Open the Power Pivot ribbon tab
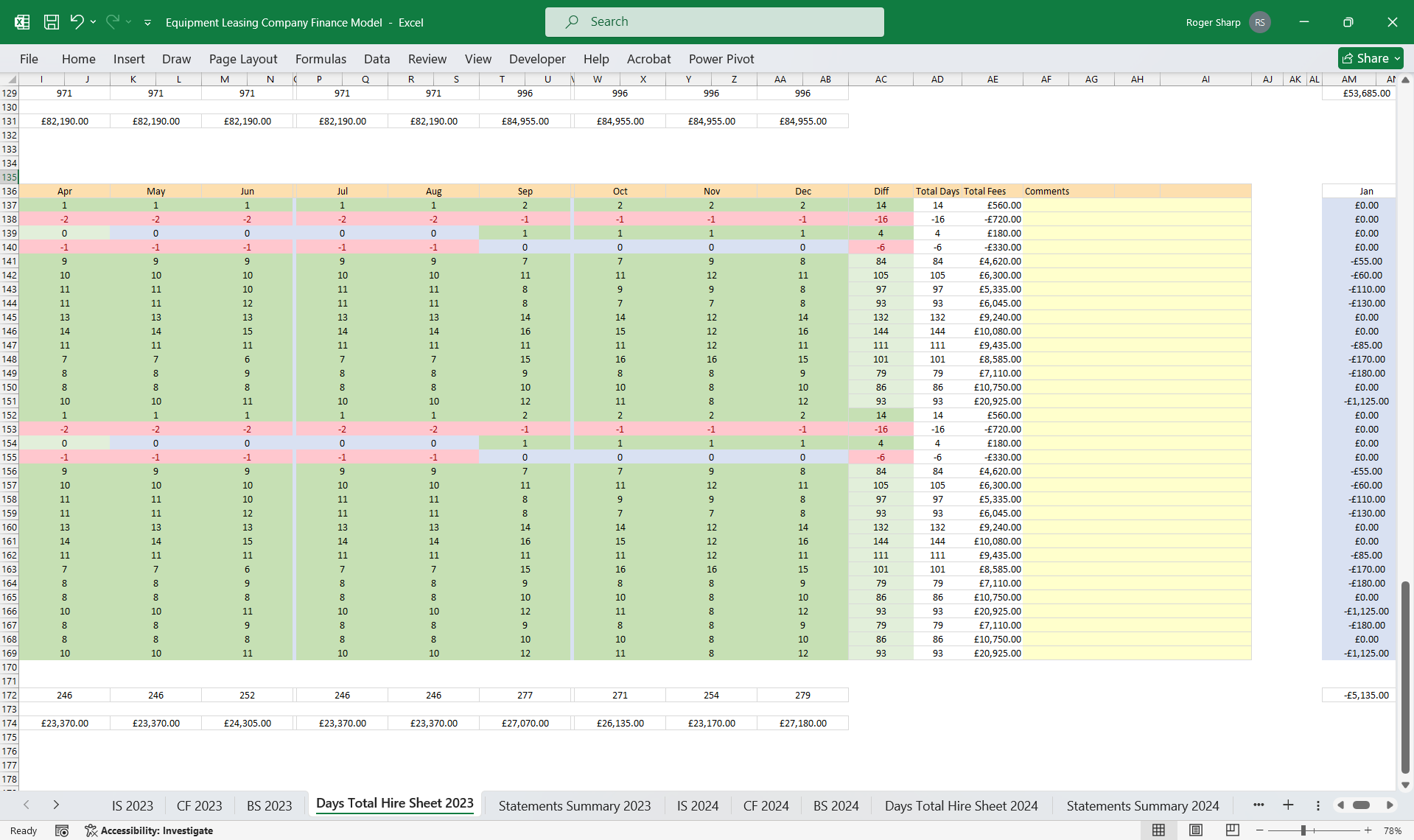This screenshot has height=840, width=1414. [721, 59]
